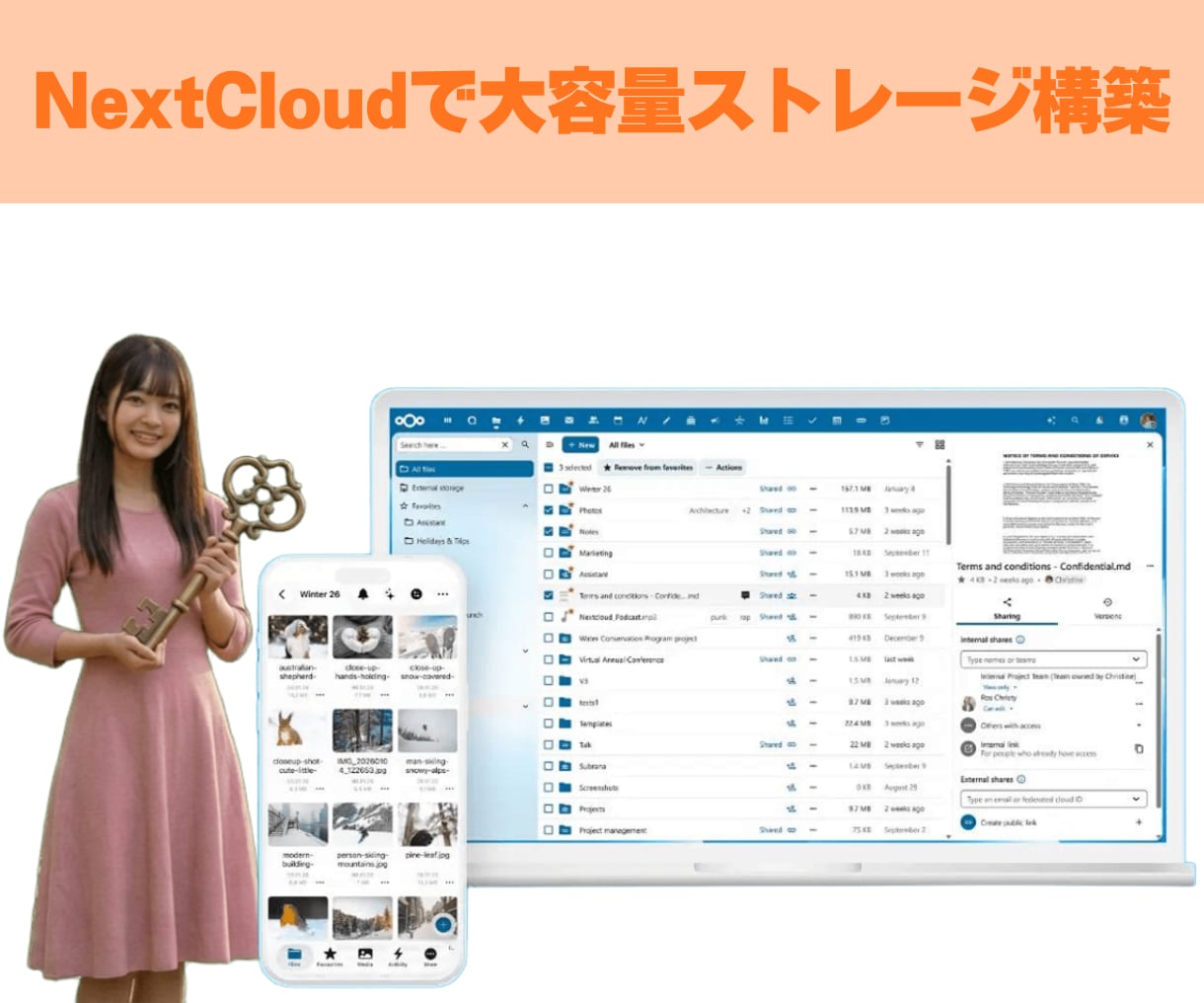Open email or federated cloud ID dropdown
Screen dimensions: 1204x1003
point(1136,800)
